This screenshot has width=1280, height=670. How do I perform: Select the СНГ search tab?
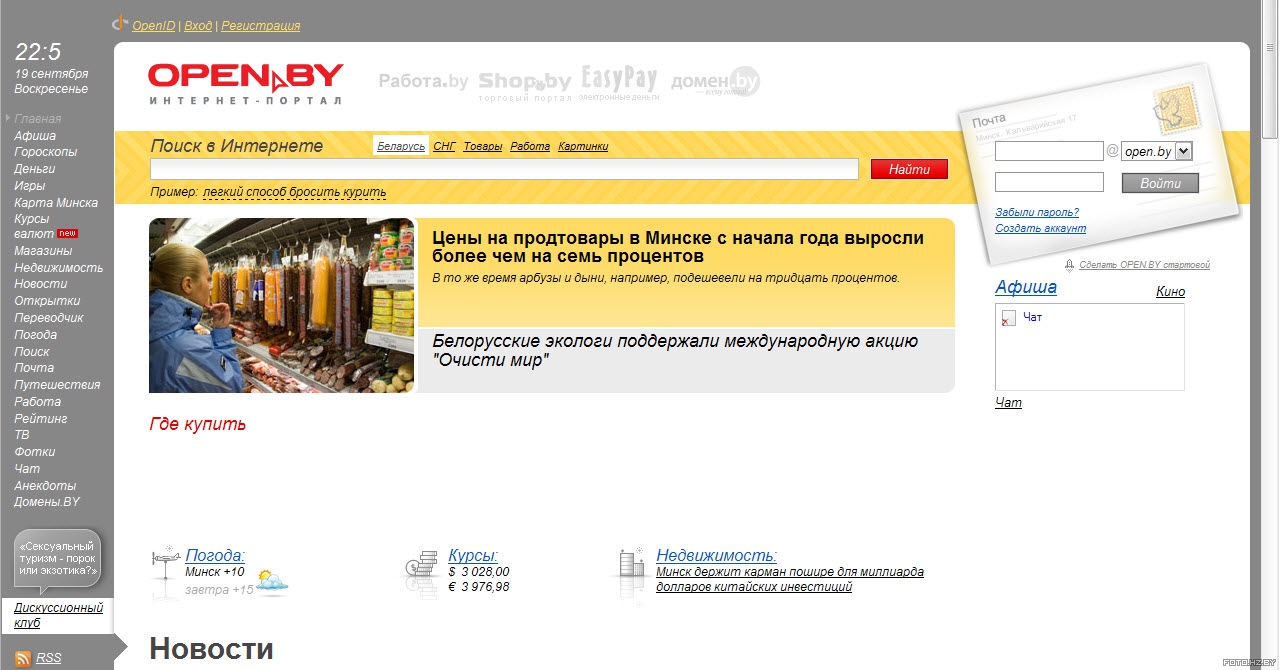pyautogui.click(x=445, y=146)
